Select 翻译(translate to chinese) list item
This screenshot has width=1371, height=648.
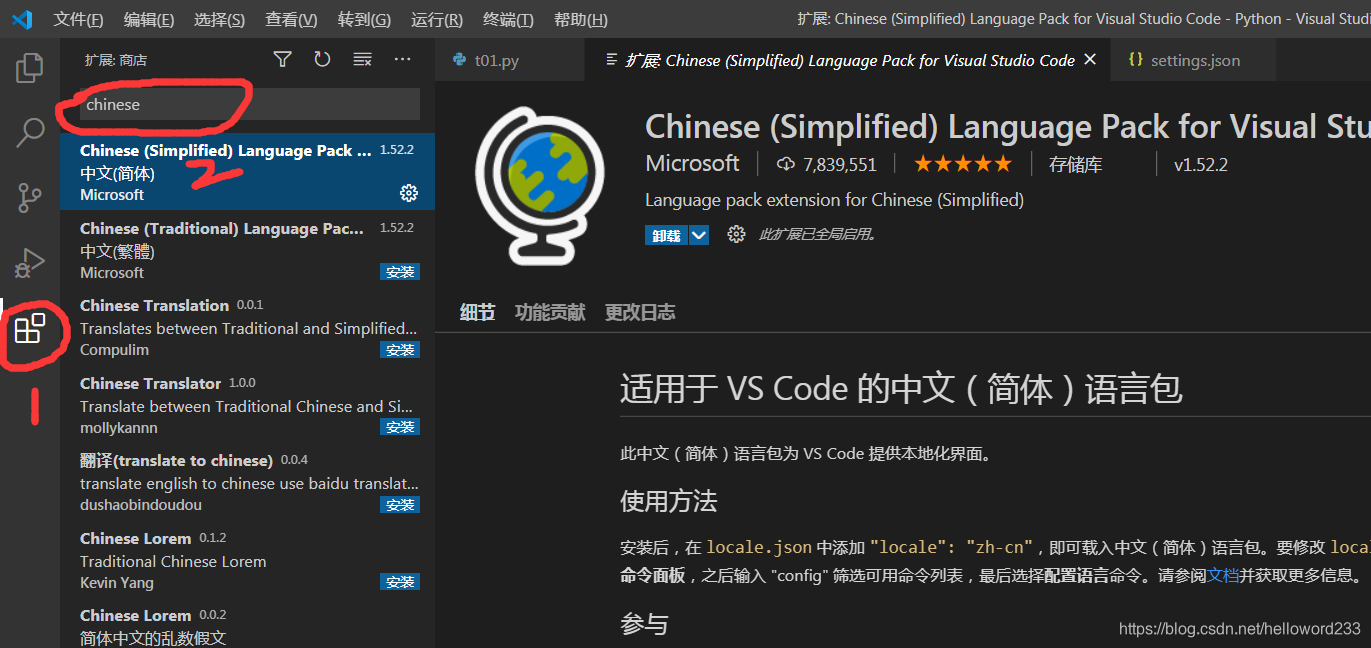click(247, 482)
